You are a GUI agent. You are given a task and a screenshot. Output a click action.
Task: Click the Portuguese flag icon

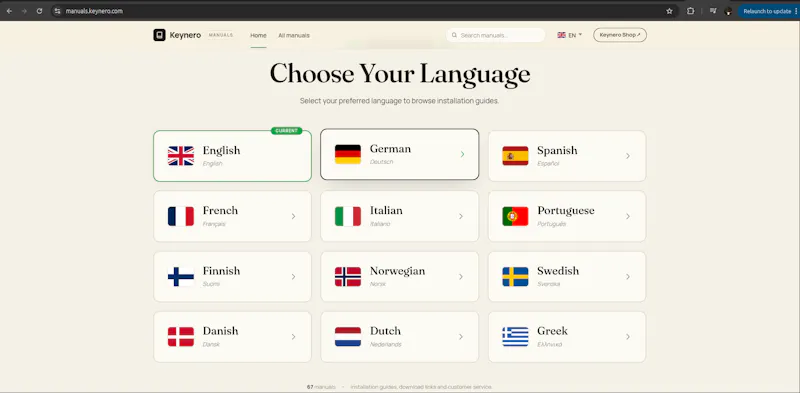pos(515,216)
